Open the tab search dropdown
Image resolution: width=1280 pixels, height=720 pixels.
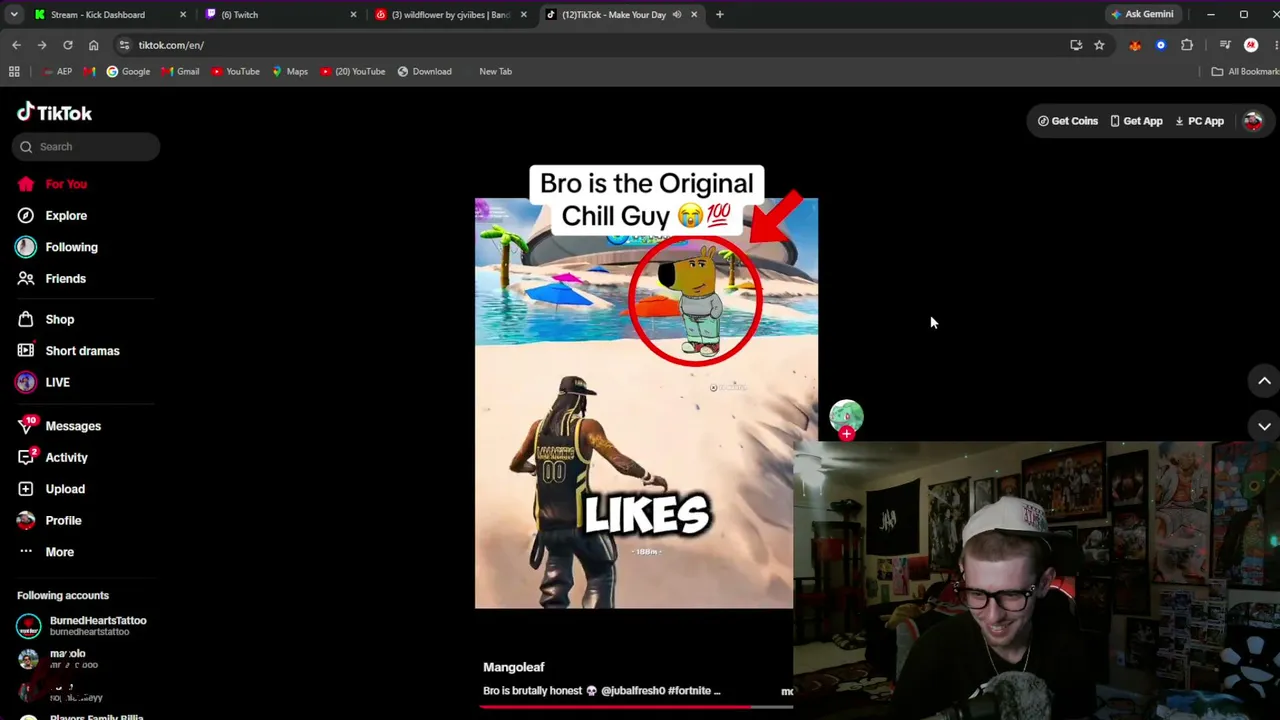(14, 15)
